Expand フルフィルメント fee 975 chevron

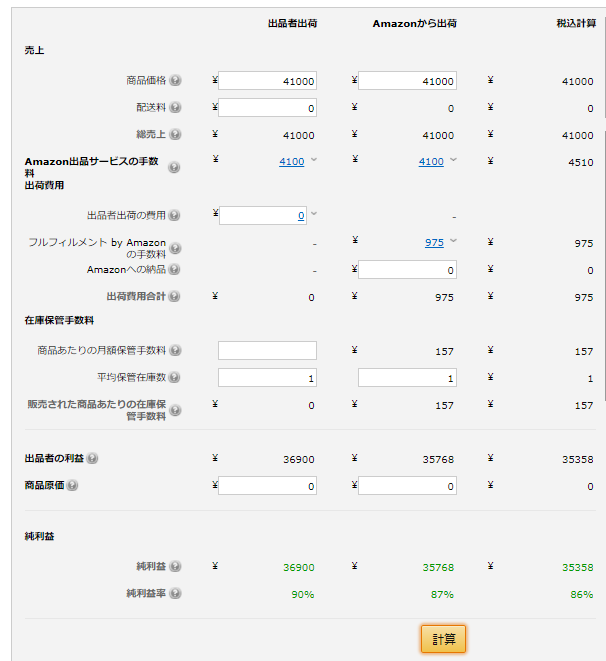pyautogui.click(x=454, y=241)
